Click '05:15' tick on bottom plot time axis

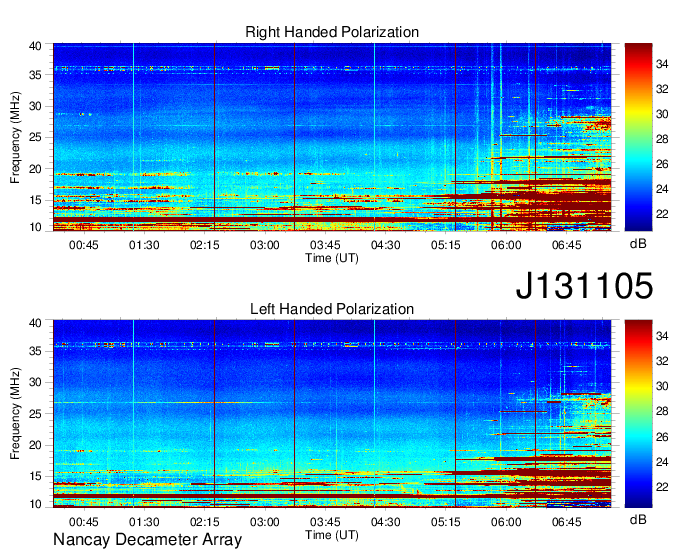(445, 522)
